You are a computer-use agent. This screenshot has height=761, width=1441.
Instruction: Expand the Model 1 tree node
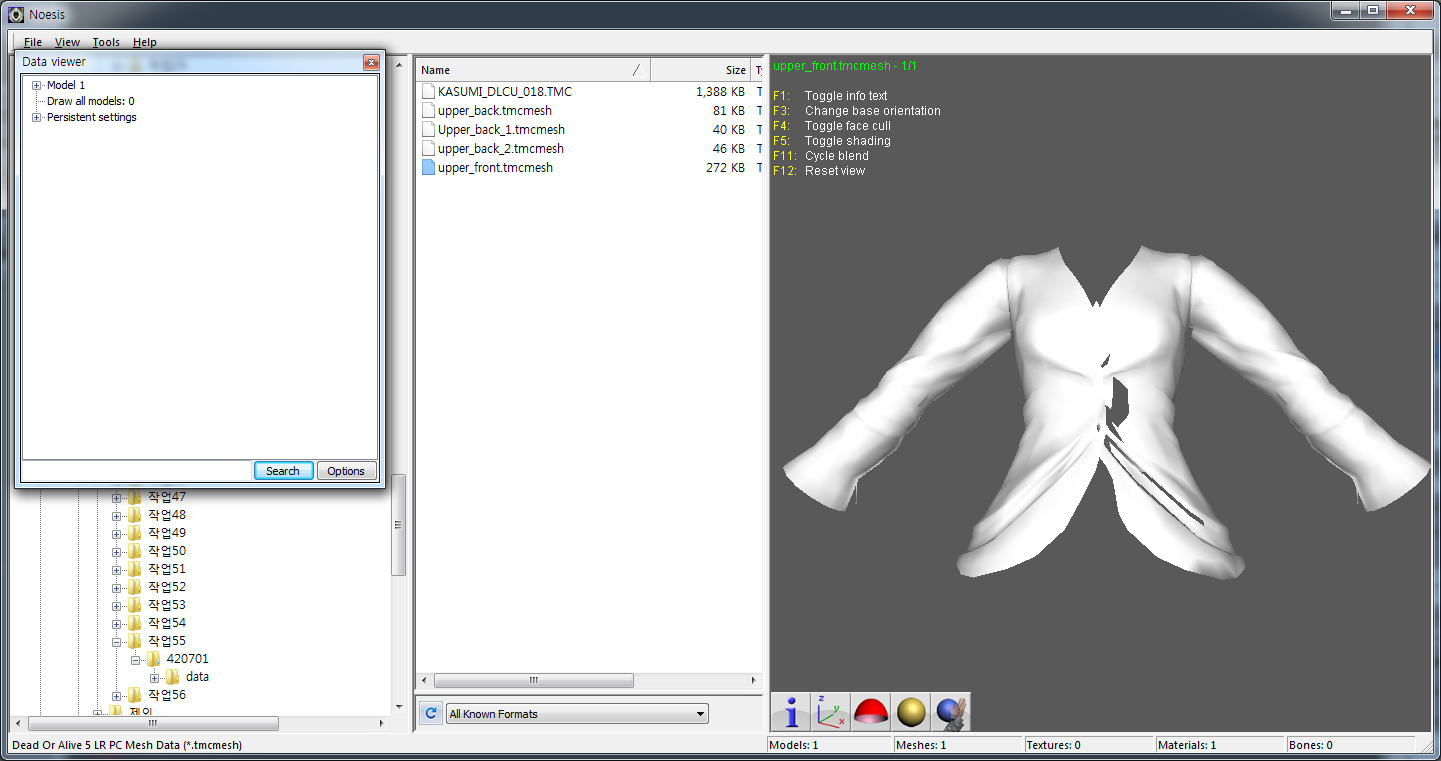click(x=37, y=86)
